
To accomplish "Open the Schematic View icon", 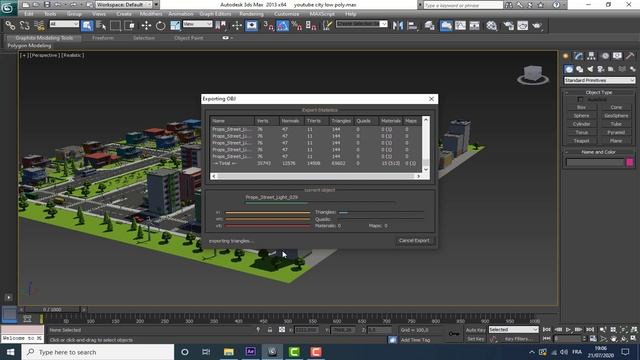I will (474, 26).
